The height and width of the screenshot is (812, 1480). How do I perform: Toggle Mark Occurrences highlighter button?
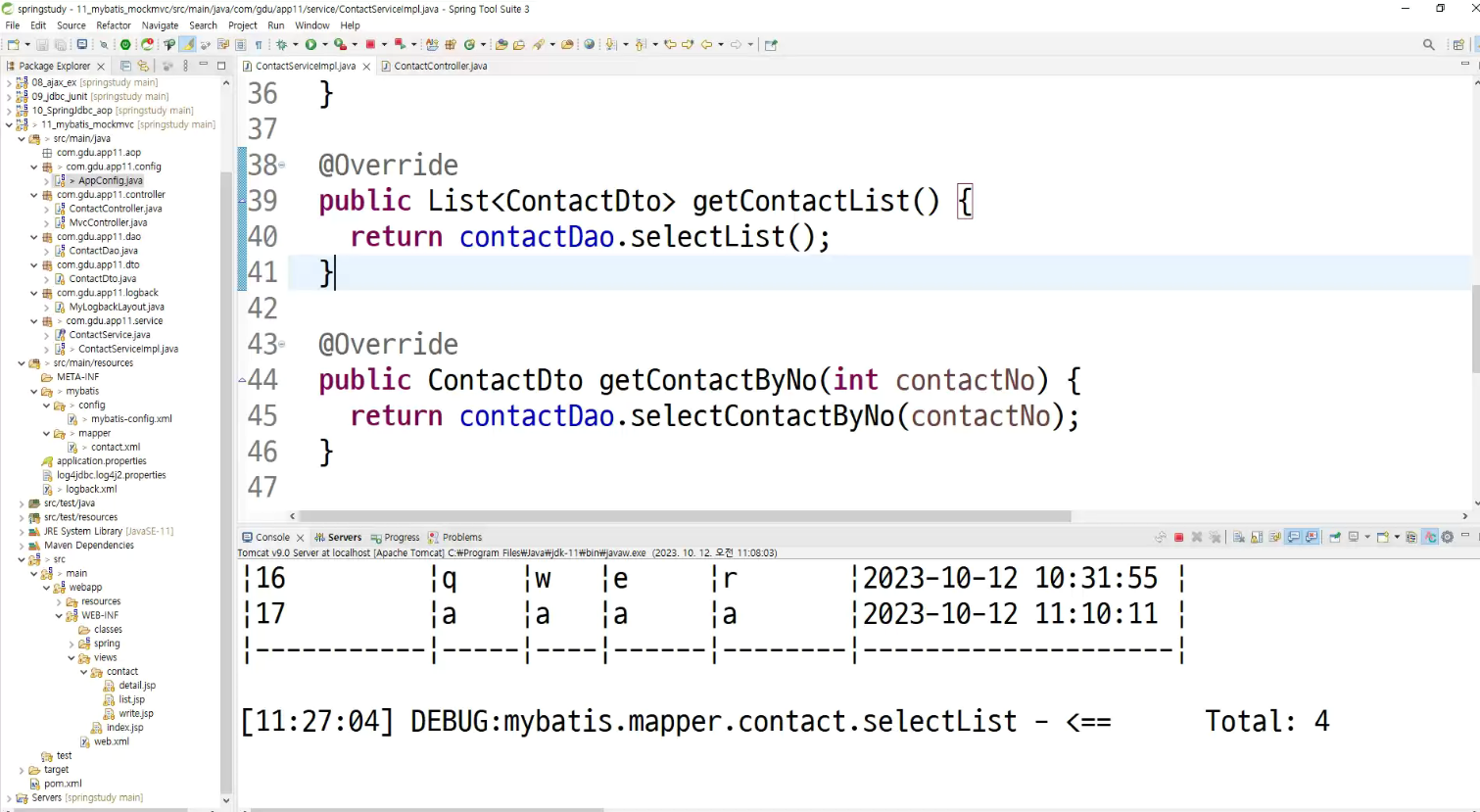(x=188, y=44)
